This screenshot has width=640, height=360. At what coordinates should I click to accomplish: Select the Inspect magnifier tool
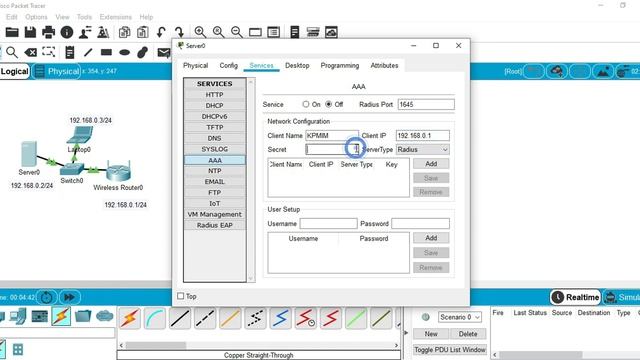[12, 52]
